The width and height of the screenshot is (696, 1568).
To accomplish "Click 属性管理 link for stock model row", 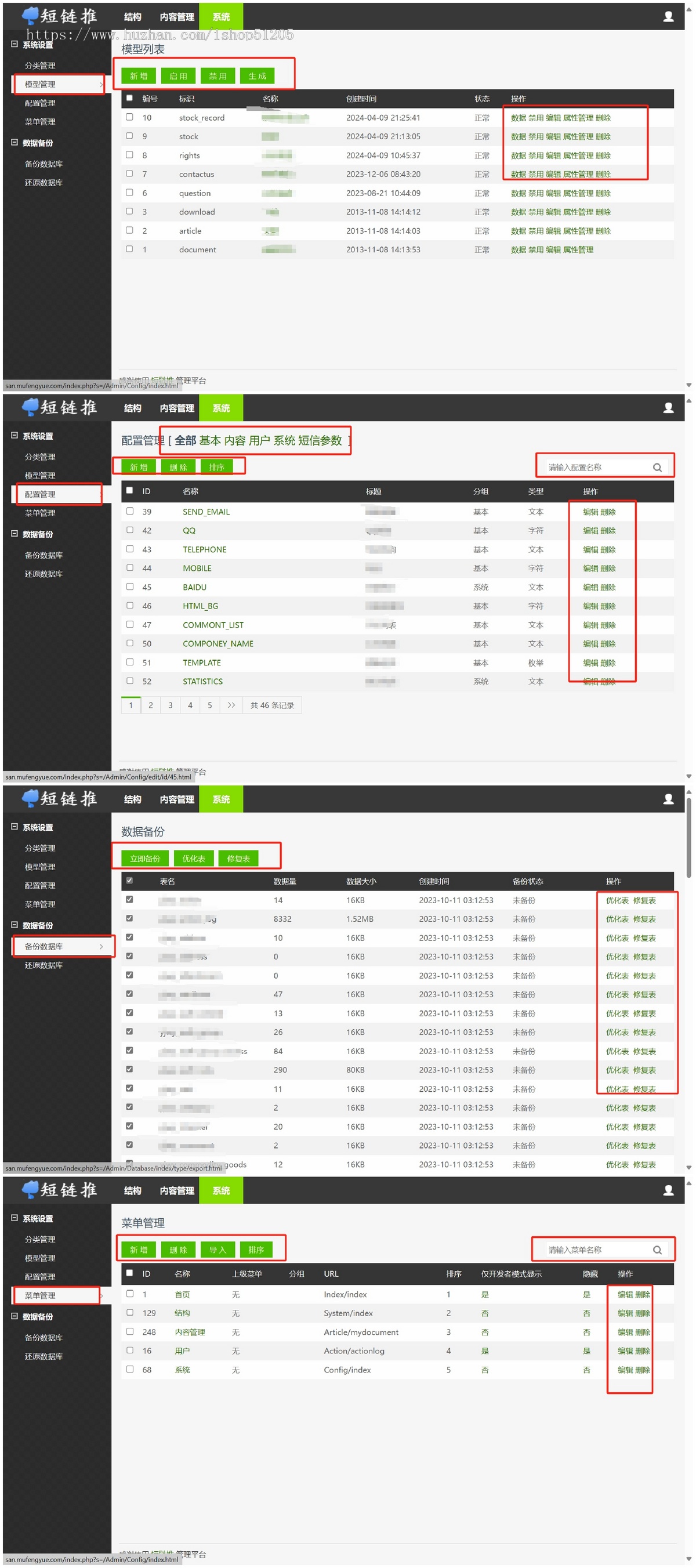I will point(578,136).
